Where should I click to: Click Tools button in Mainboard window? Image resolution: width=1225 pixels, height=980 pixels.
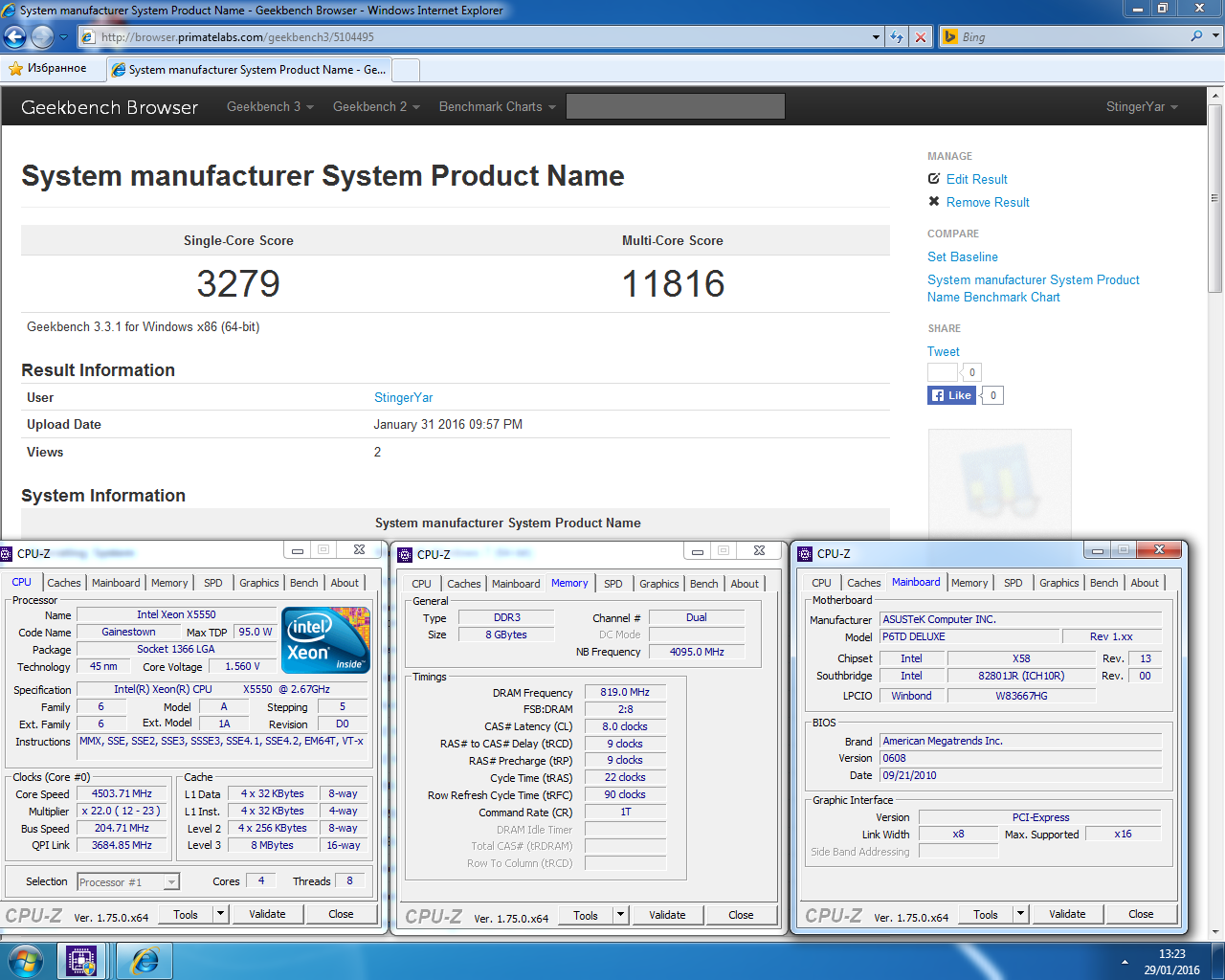(x=986, y=914)
